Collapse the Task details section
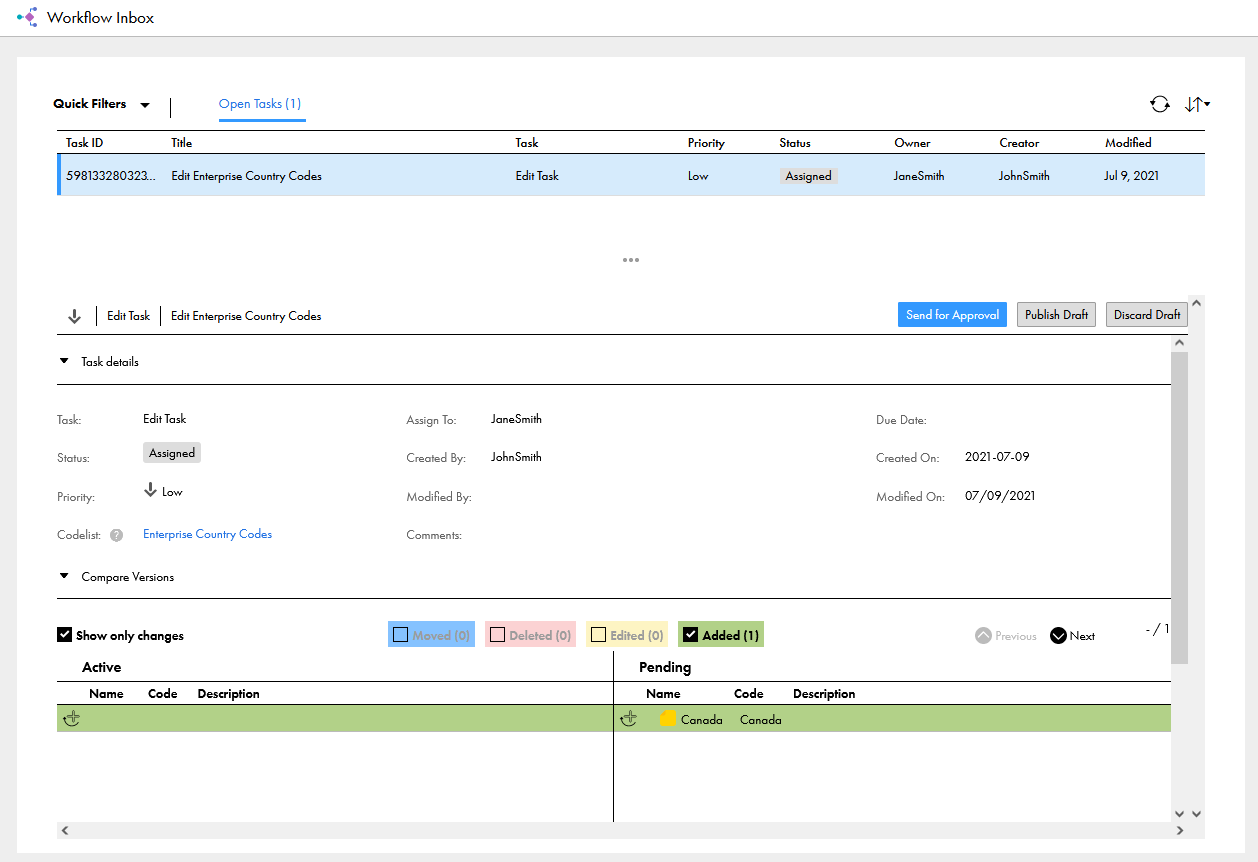Viewport: 1258px width, 862px height. 64,361
